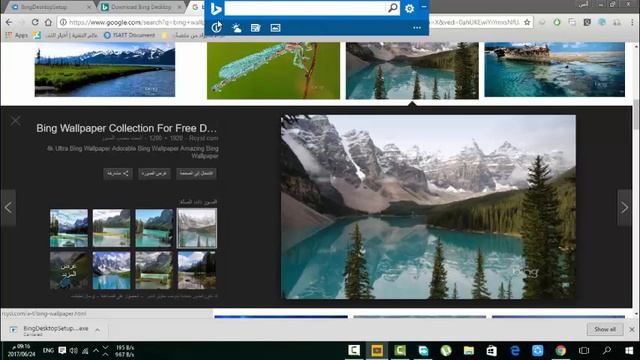Select third related thumbnail in bottom row

pyautogui.click(x=154, y=270)
